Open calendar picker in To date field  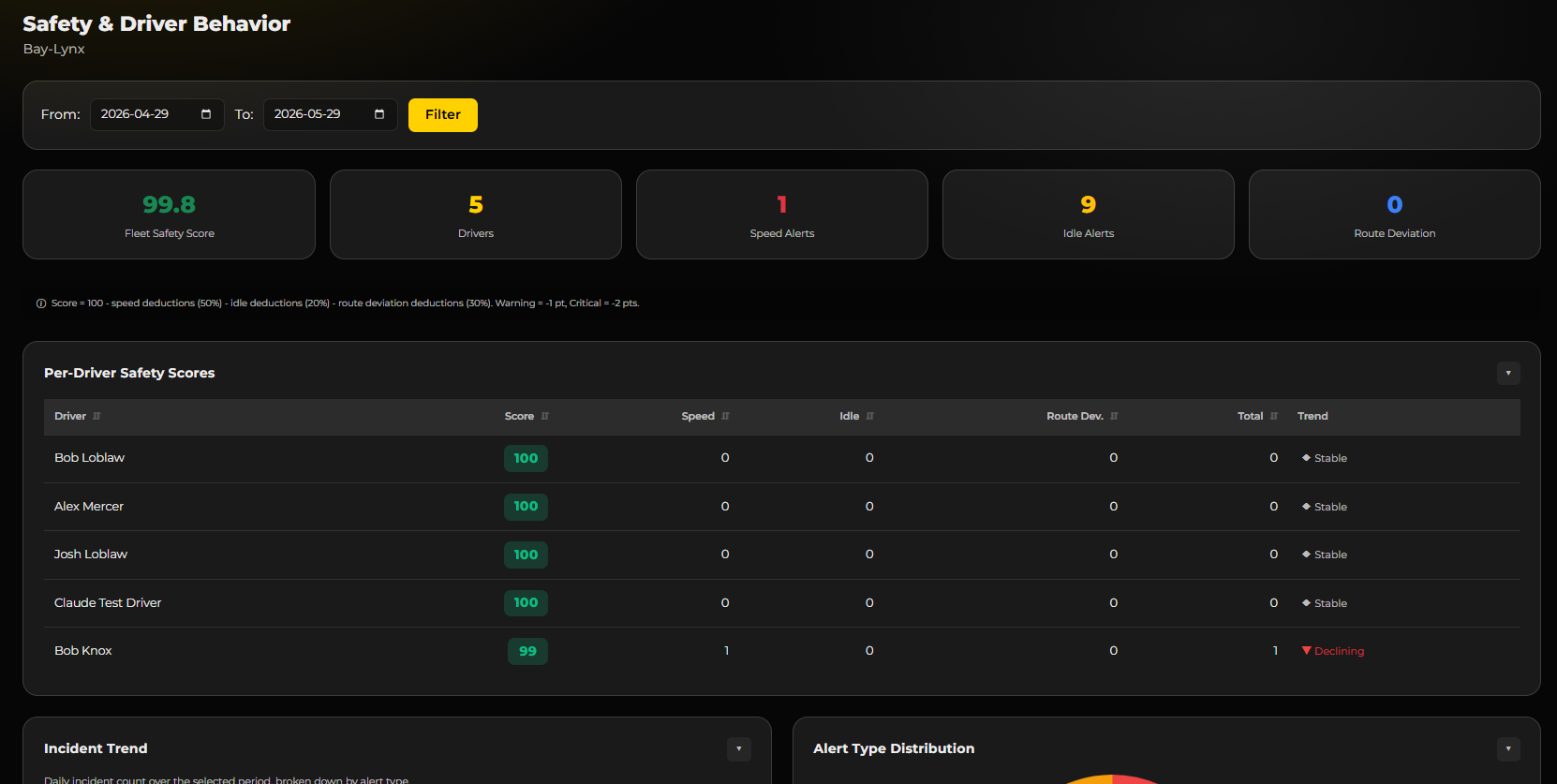[x=379, y=114]
